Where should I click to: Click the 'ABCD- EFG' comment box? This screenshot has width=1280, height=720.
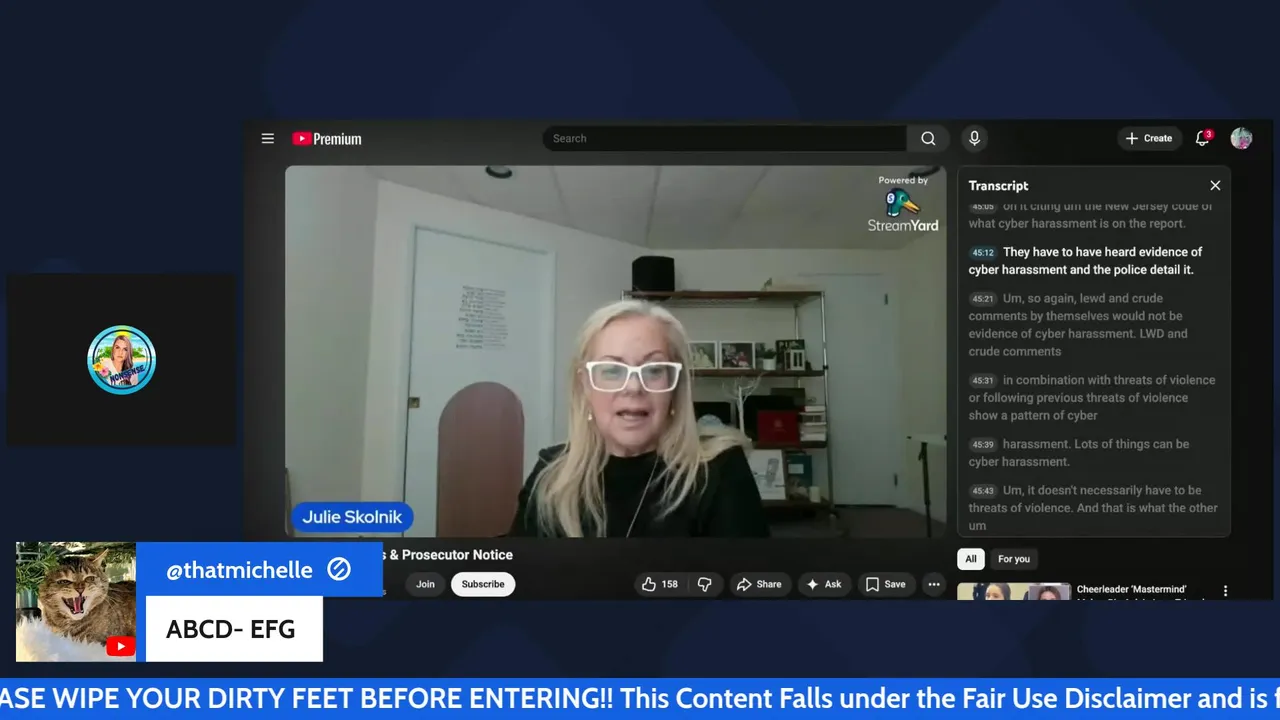234,629
